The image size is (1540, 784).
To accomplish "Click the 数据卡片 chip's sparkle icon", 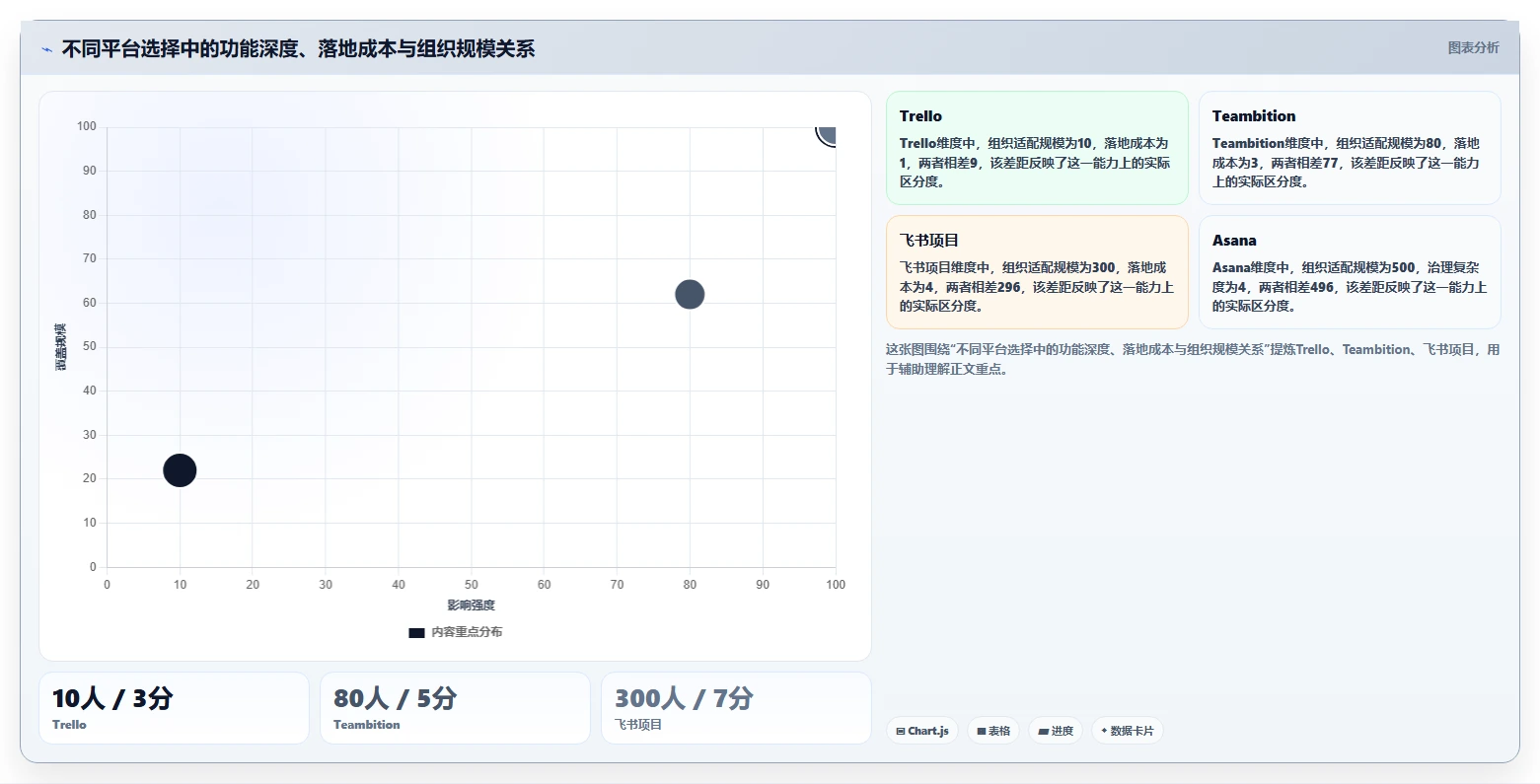I will coord(1104,731).
